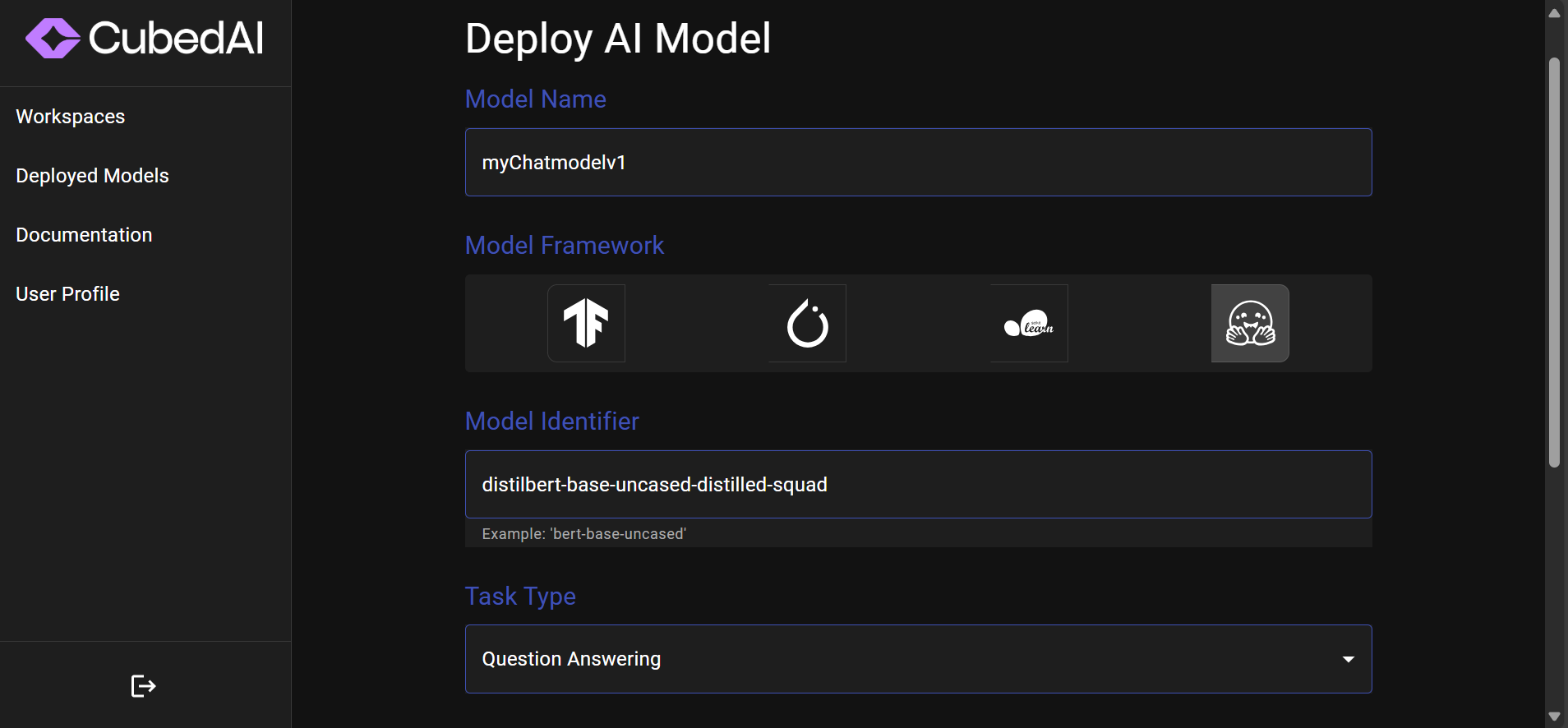Screen dimensions: 1568x728
Task: Go to Deployed Models
Action: click(92, 176)
